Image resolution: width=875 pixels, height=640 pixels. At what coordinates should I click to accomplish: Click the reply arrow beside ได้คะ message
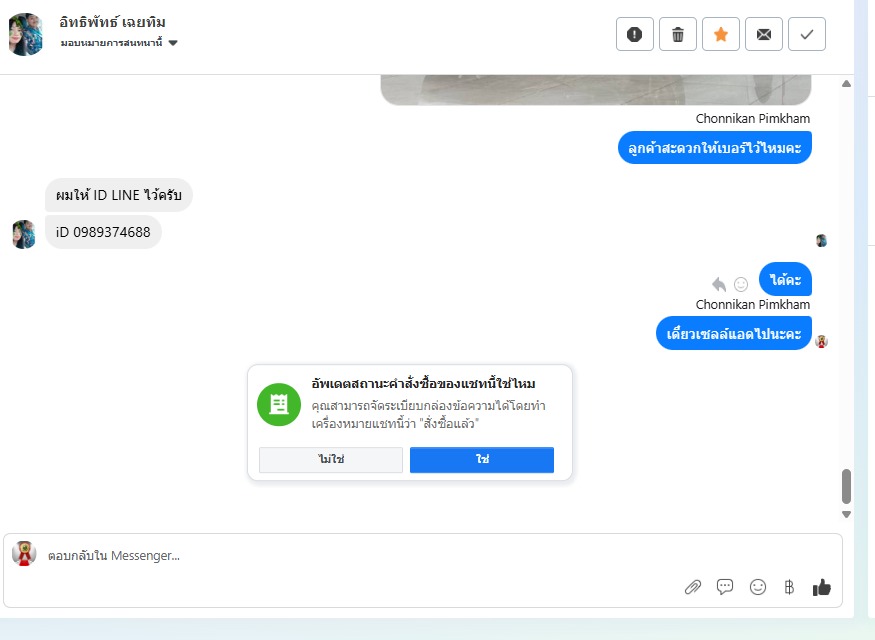[x=719, y=285]
